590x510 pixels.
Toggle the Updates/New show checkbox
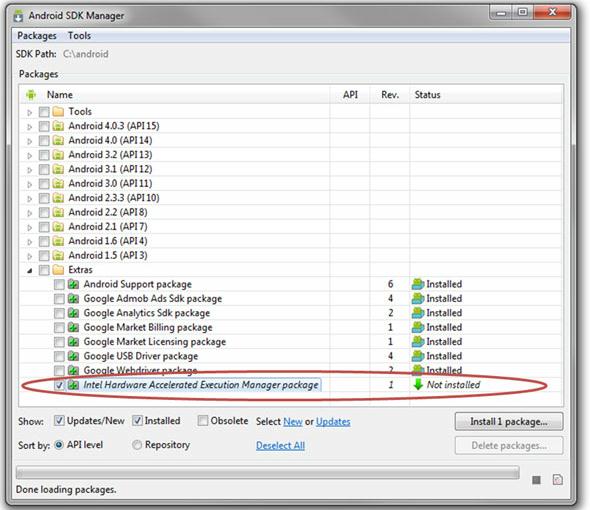59,420
